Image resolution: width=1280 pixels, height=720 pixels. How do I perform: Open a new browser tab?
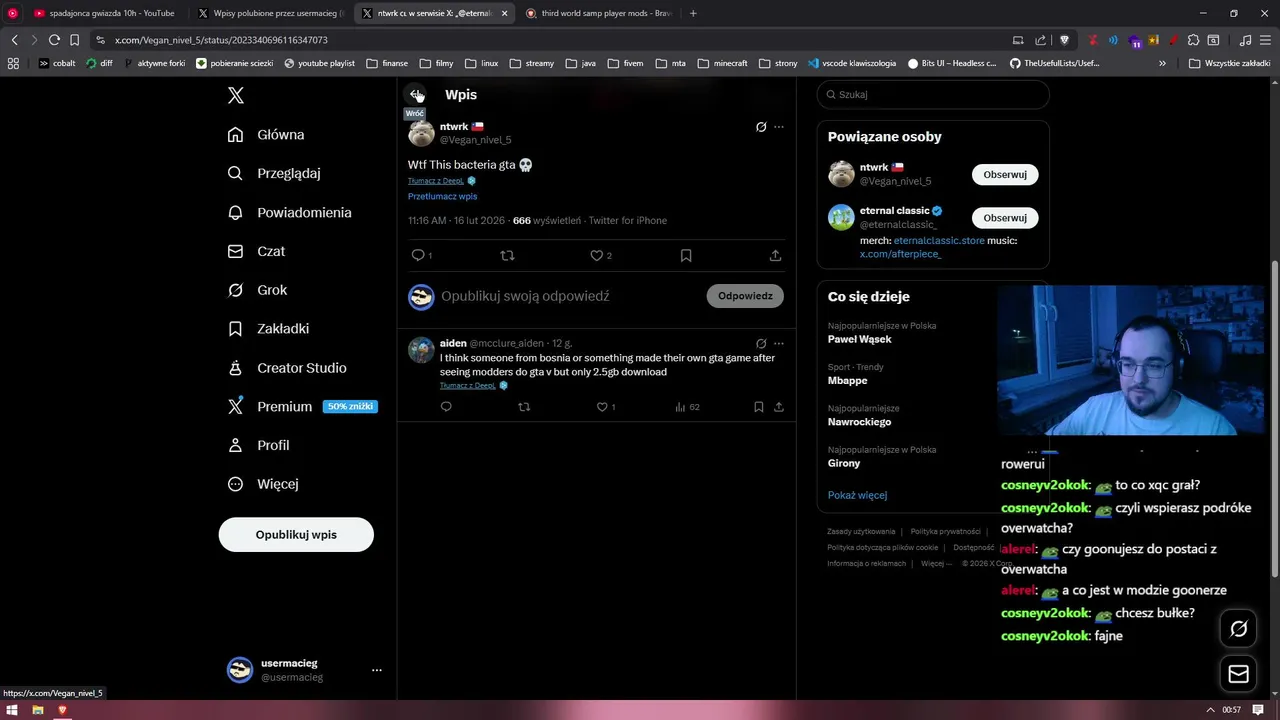pyautogui.click(x=693, y=13)
